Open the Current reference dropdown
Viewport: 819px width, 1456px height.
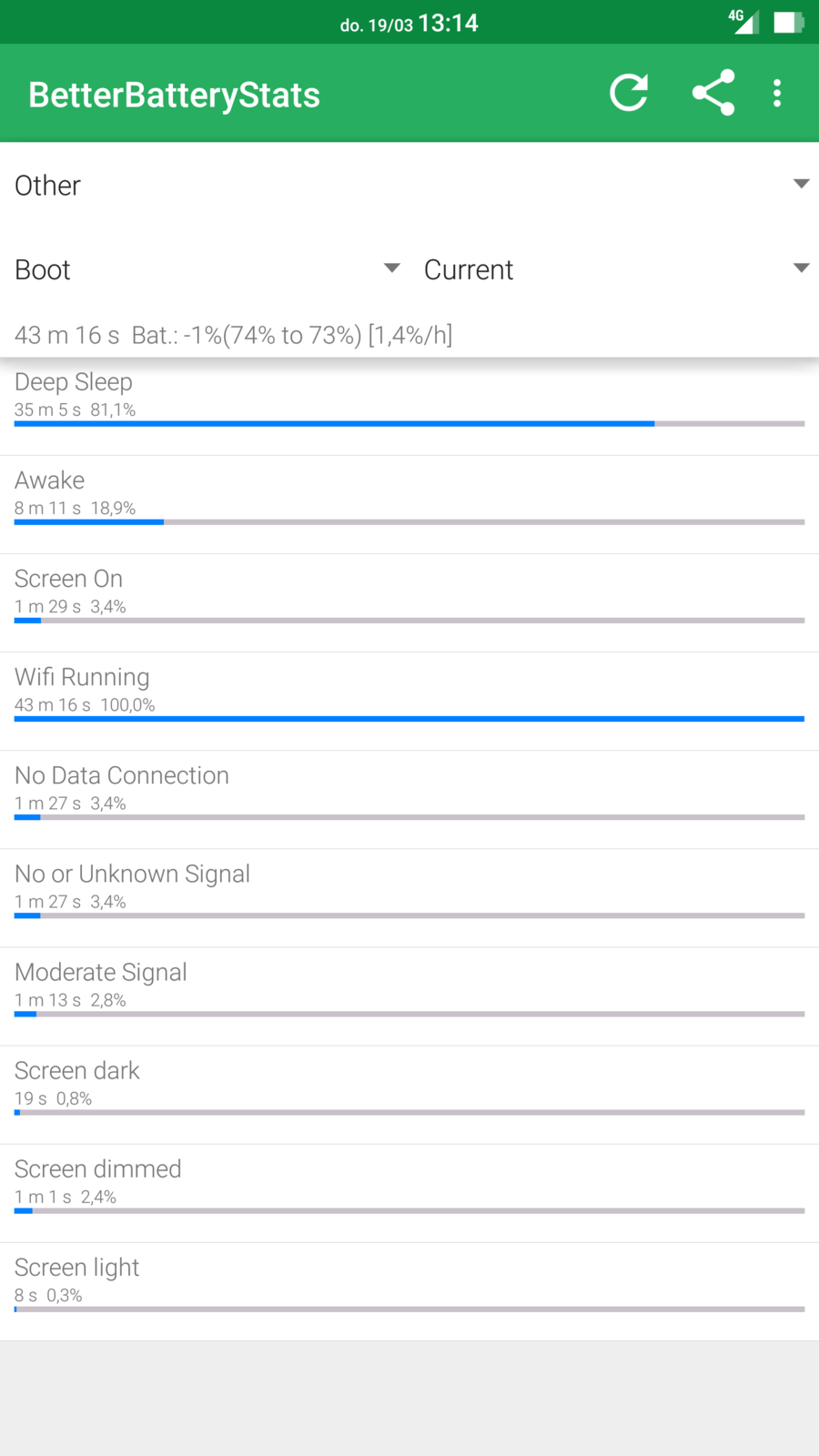[616, 269]
